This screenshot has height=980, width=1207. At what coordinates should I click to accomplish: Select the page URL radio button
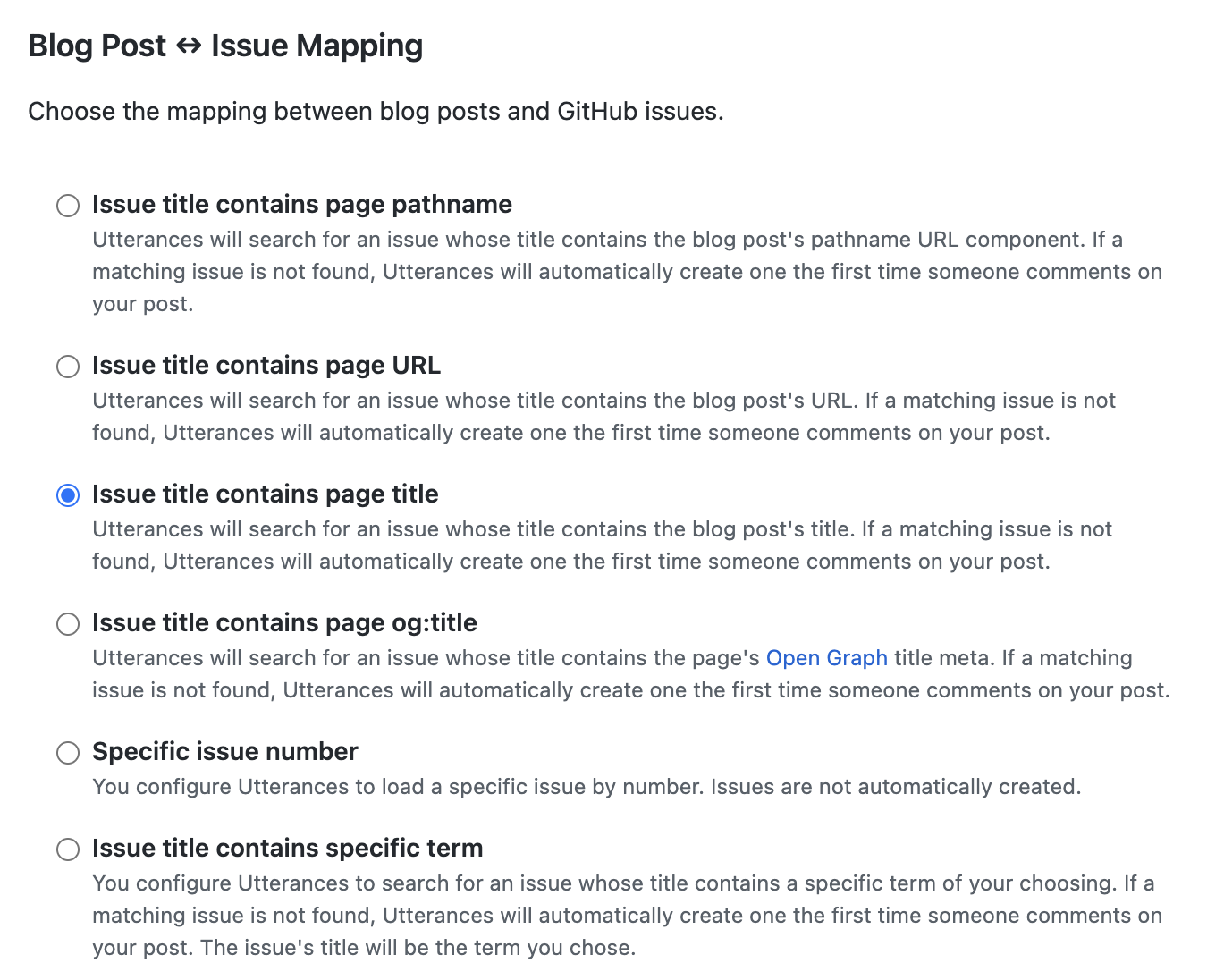click(68, 367)
